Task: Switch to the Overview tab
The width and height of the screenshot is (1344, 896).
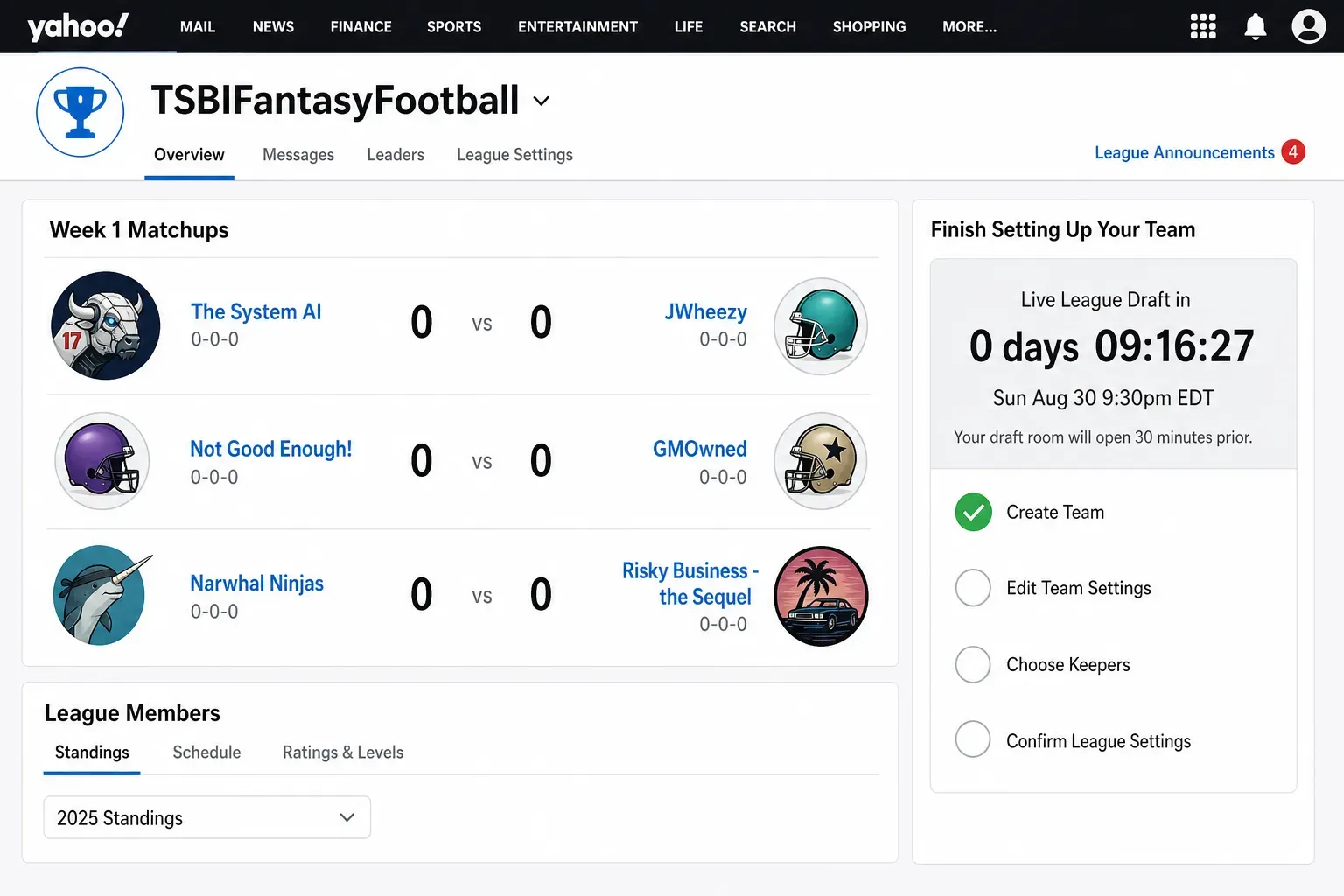Action: click(x=189, y=155)
